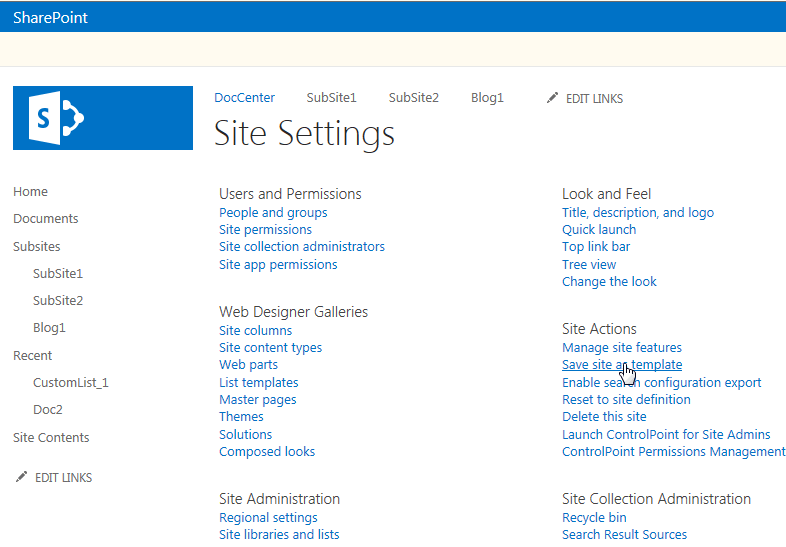Select Delete this site link
This screenshot has height=547, width=786.
(604, 417)
